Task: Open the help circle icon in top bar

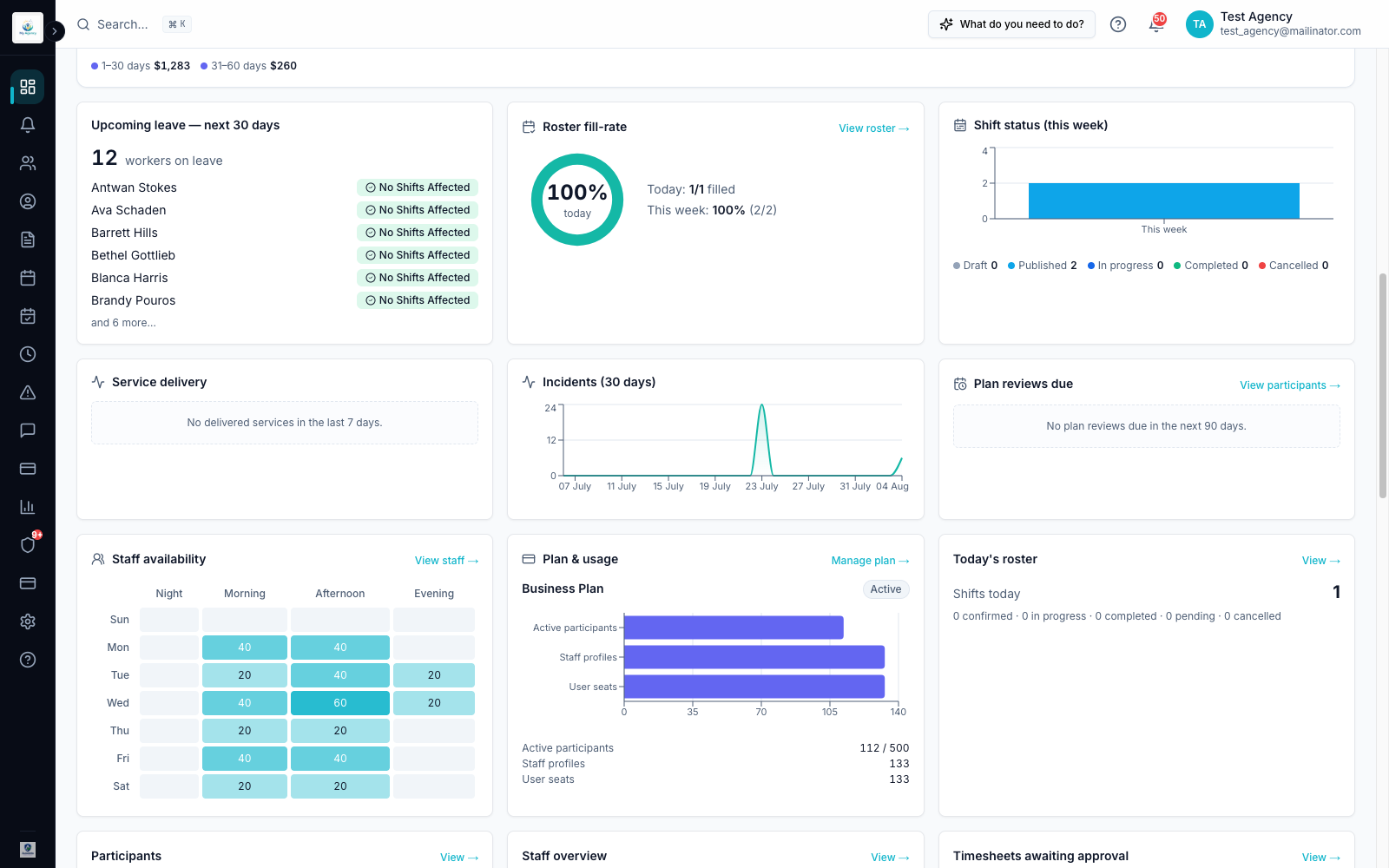Action: coord(1118,24)
